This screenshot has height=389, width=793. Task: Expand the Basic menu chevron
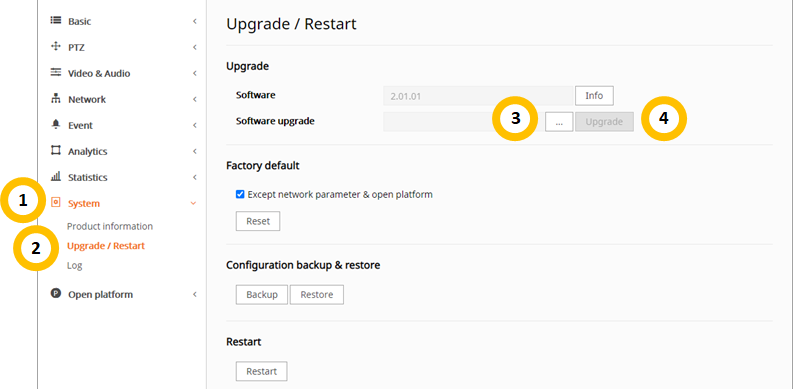194,21
